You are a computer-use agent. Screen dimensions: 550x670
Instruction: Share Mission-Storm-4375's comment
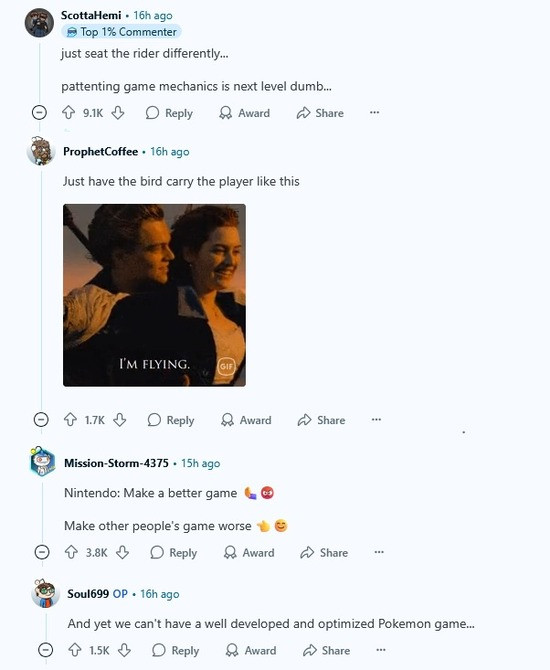point(324,552)
